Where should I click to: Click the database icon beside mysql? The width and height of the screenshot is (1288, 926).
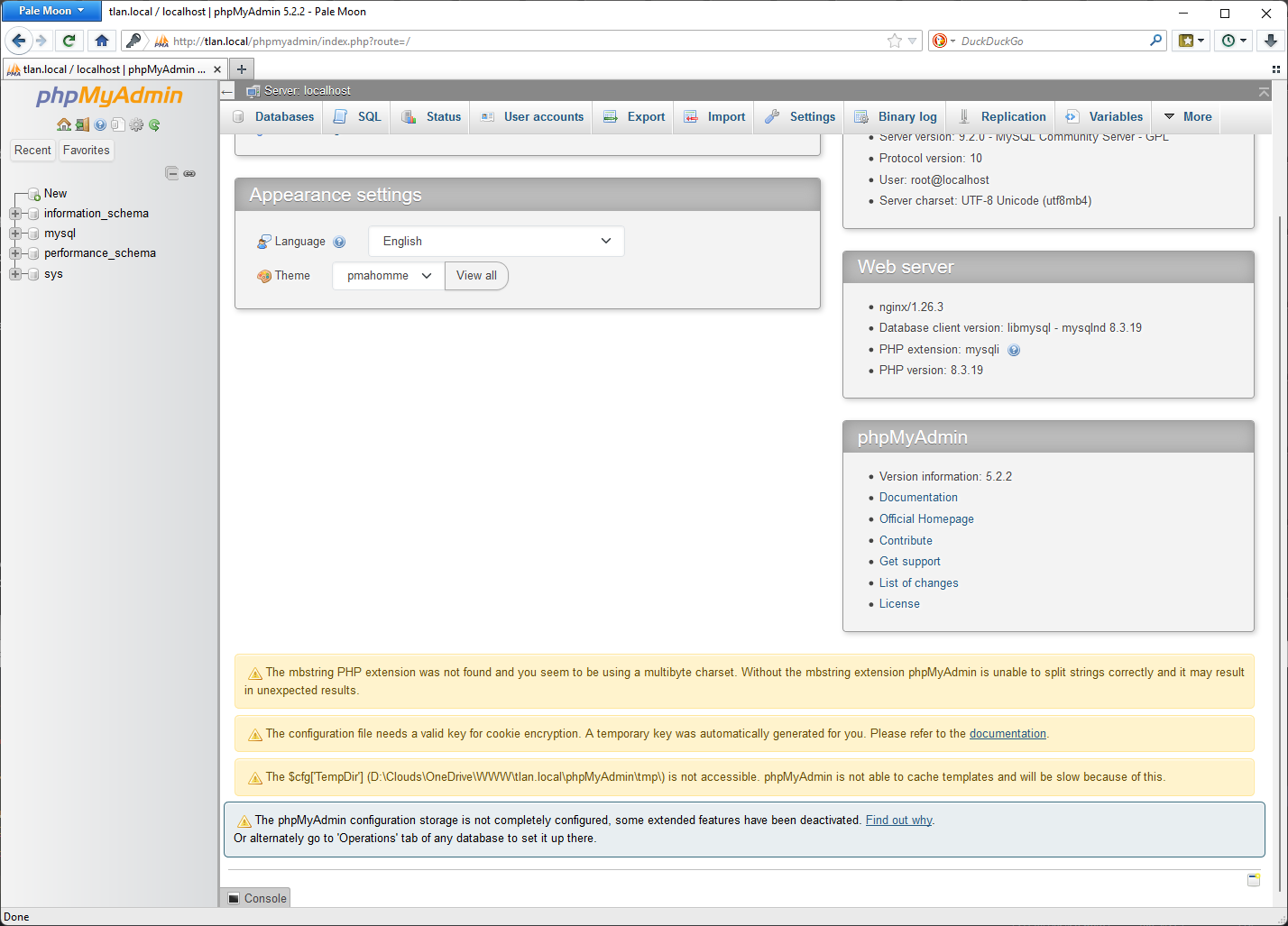point(34,234)
